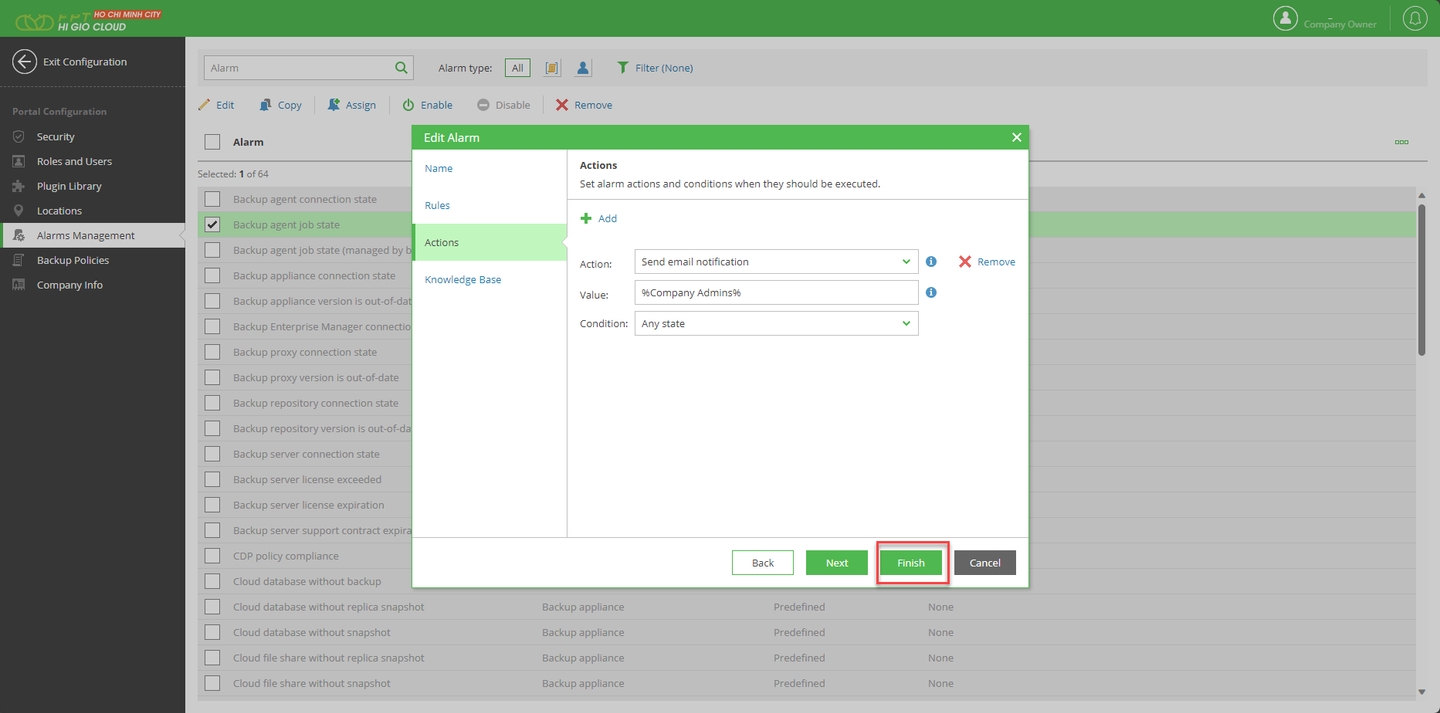1440x713 pixels.
Task: Uncheck the Backup agent job state checkbox
Action: (212, 225)
